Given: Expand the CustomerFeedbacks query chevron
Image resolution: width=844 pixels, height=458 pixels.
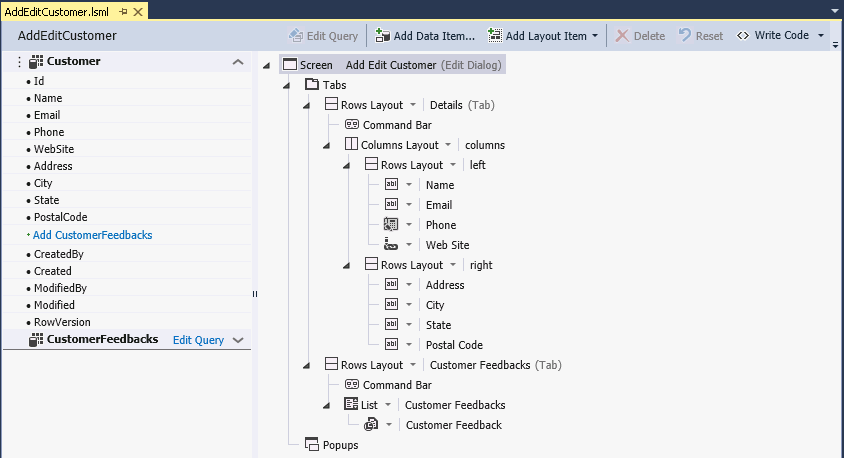Looking at the screenshot, I should (x=238, y=340).
